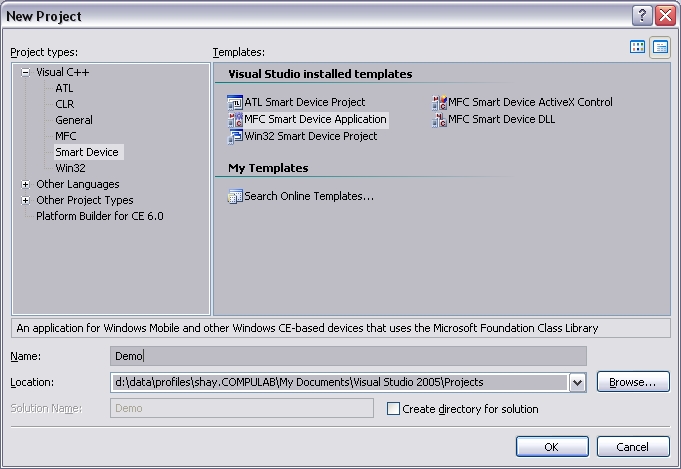Click the My Templates heading
The height and width of the screenshot is (469, 681).
pos(268,168)
